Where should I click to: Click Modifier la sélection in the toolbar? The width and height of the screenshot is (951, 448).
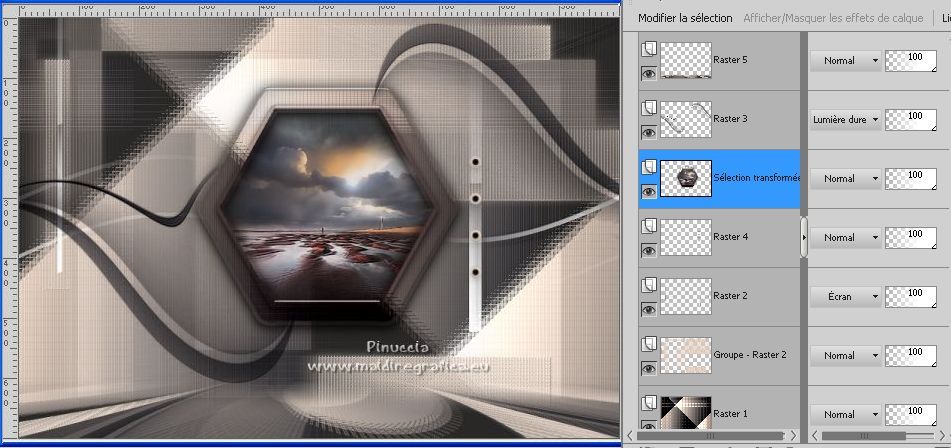(x=685, y=18)
